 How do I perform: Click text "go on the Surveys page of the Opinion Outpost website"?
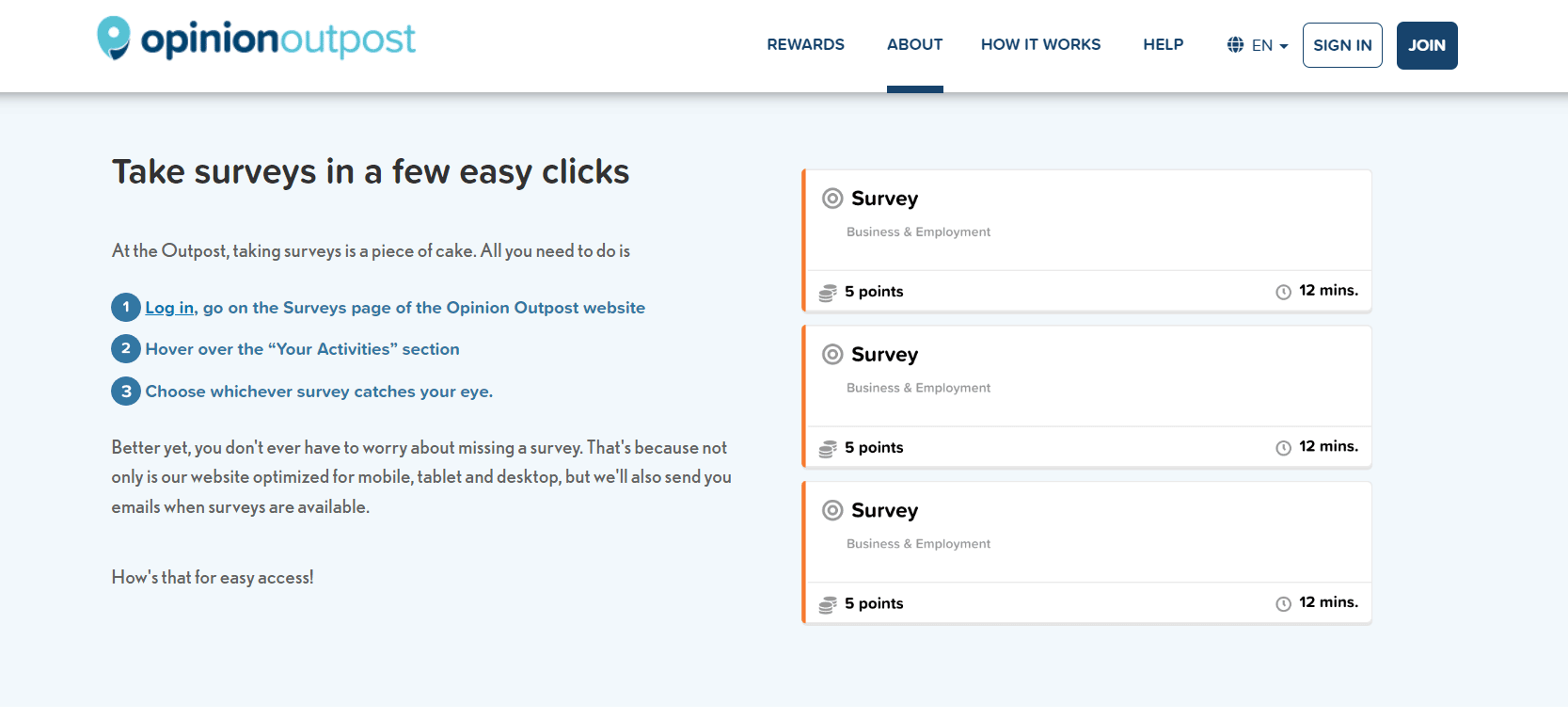pyautogui.click(x=424, y=308)
